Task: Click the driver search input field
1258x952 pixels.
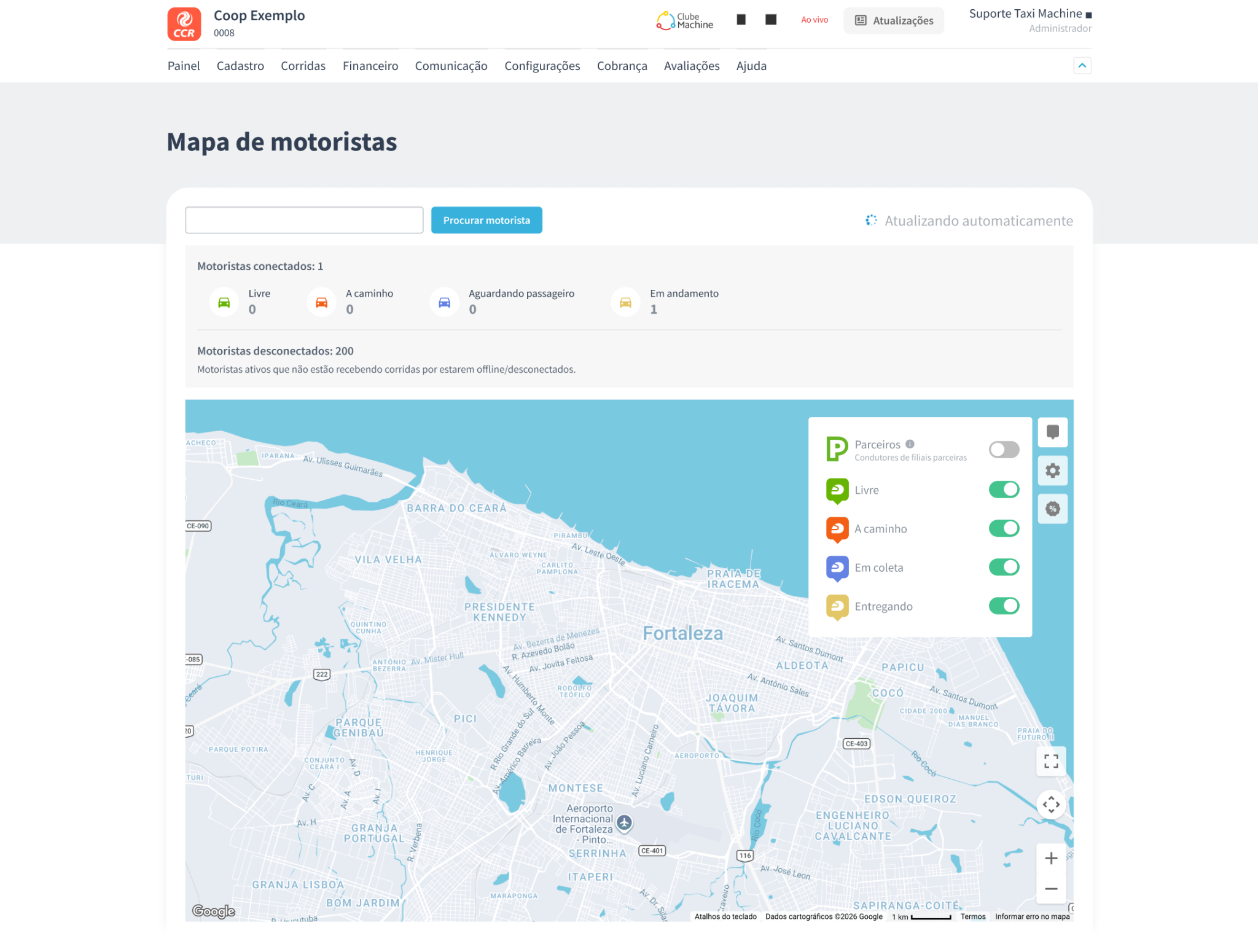Action: (x=304, y=220)
